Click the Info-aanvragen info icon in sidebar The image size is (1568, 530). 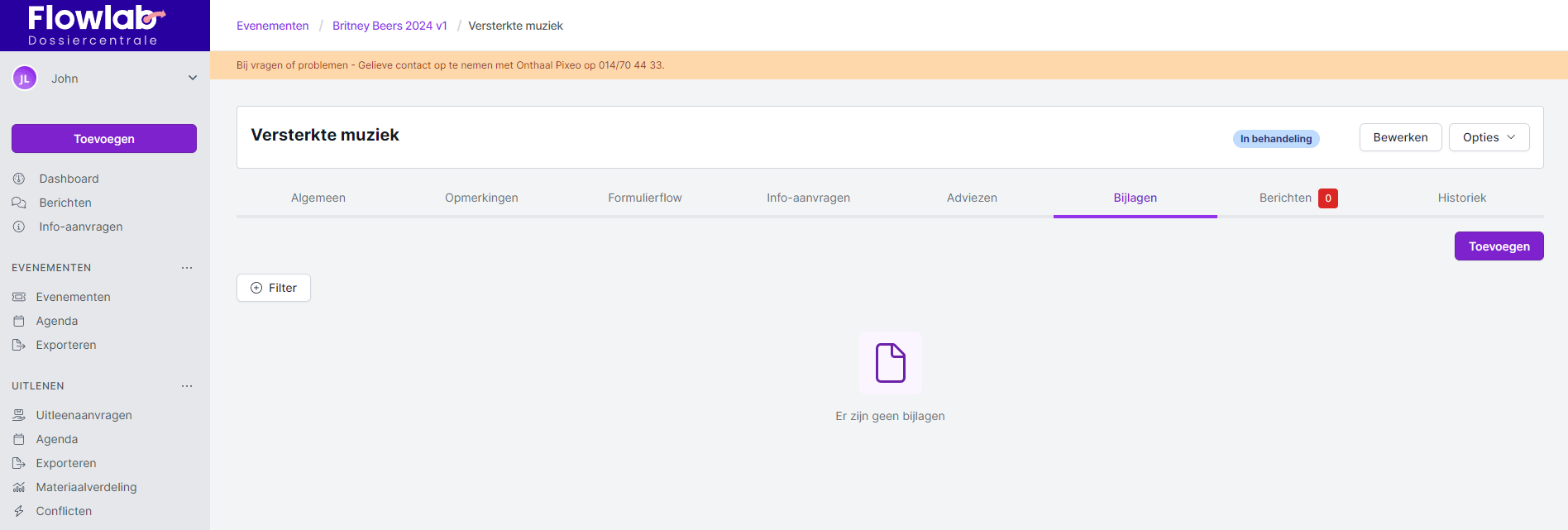pyautogui.click(x=19, y=227)
